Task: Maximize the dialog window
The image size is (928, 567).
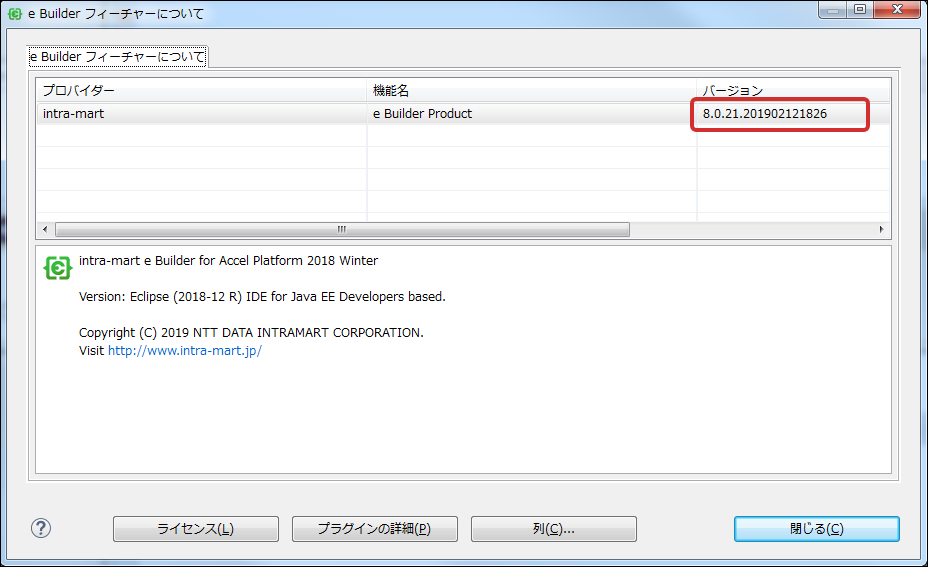Action: pyautogui.click(x=860, y=10)
